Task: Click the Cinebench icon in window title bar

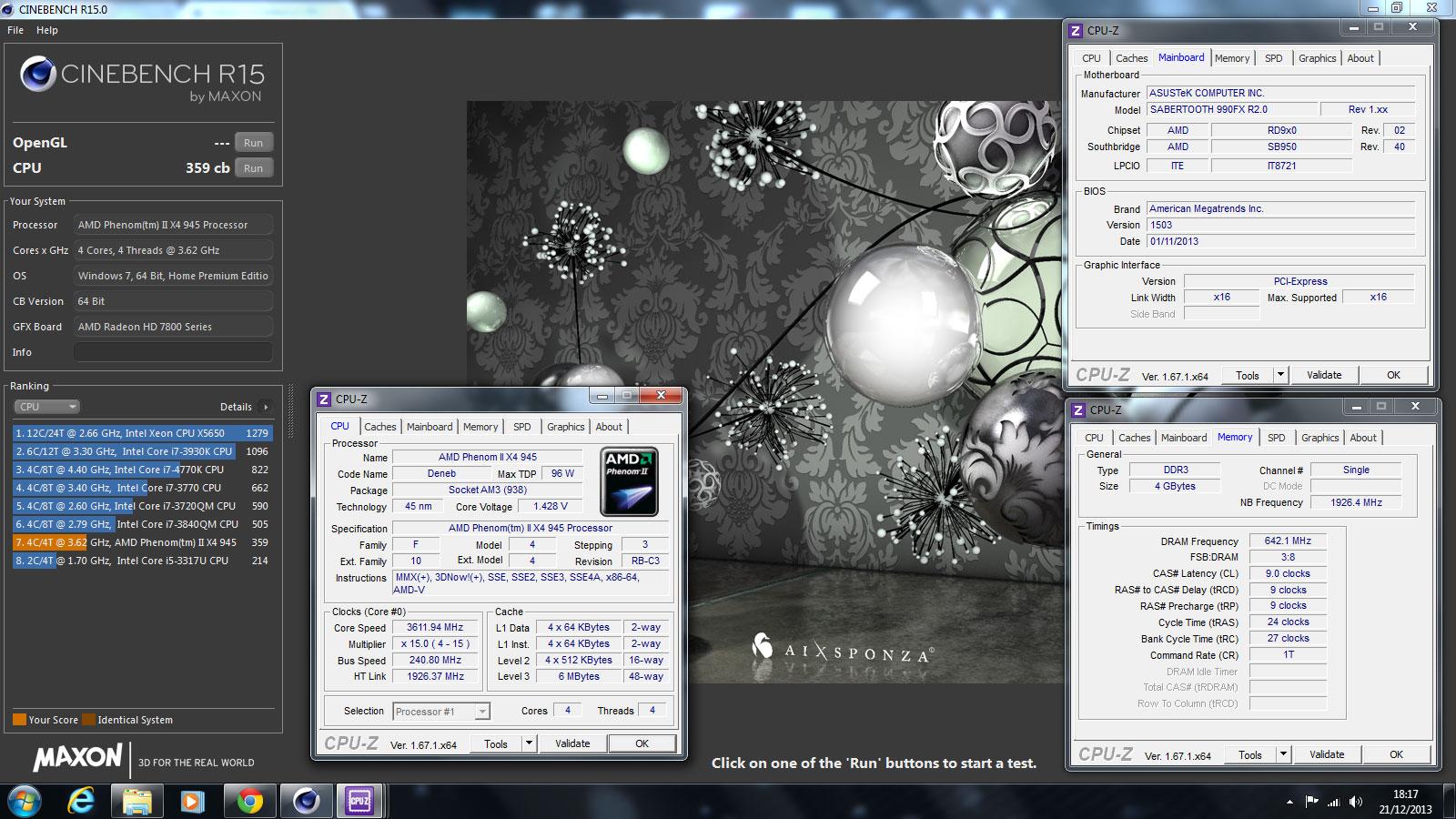Action: coord(8,9)
